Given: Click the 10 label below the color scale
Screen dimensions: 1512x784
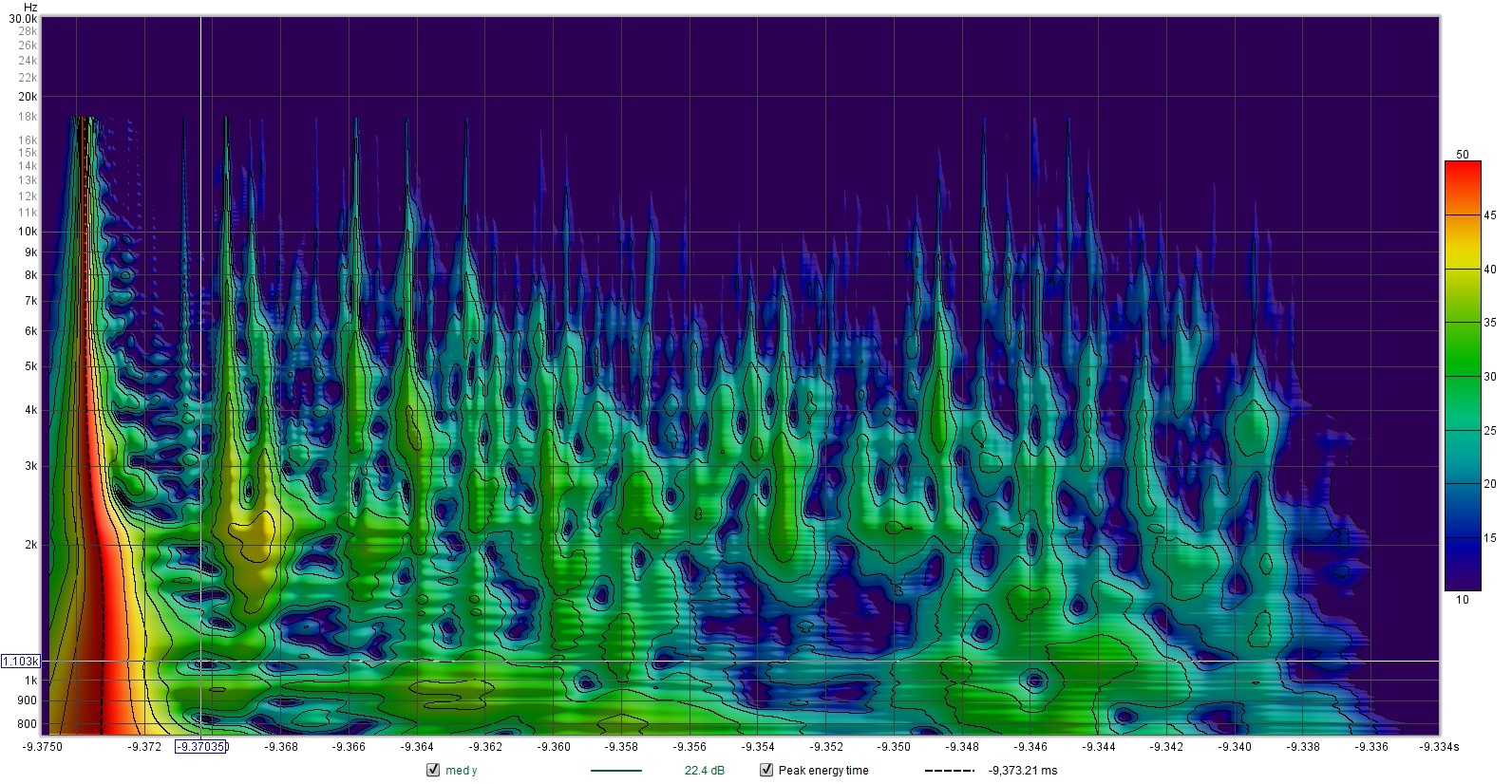Looking at the screenshot, I should pyautogui.click(x=1463, y=599).
